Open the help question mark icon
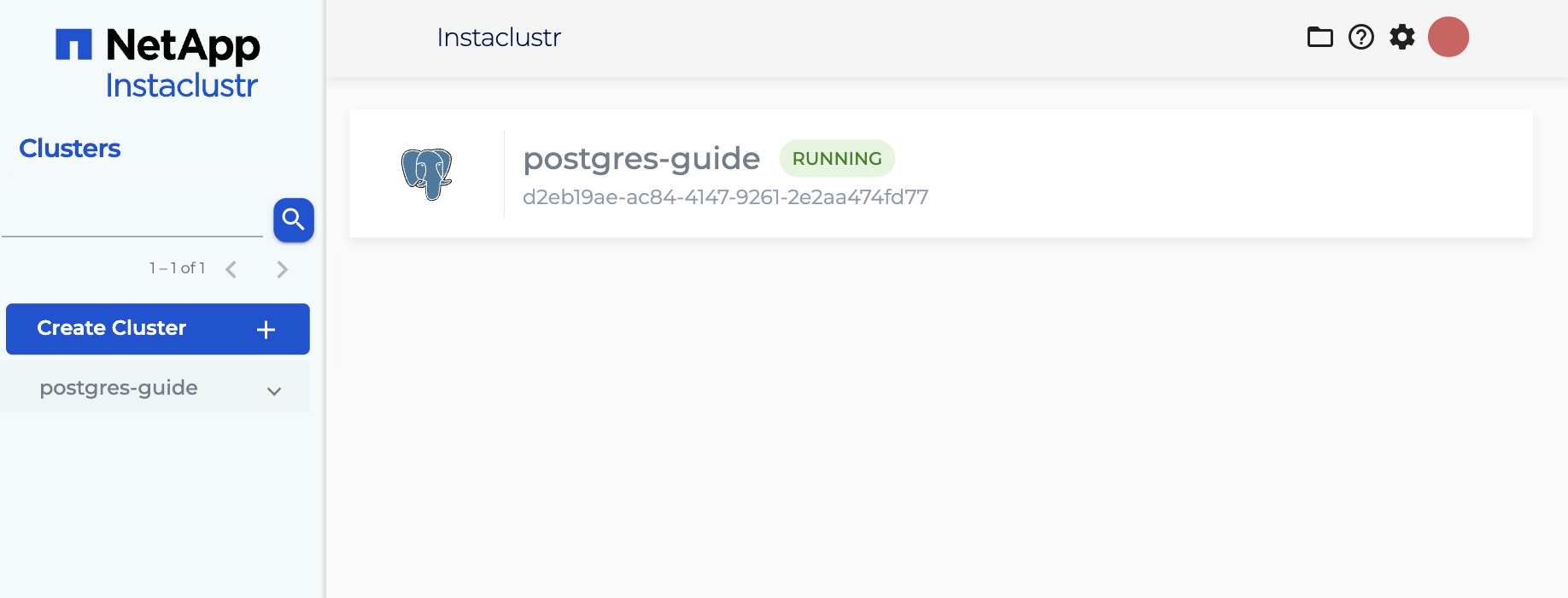Viewport: 1568px width, 598px height. pos(1360,37)
